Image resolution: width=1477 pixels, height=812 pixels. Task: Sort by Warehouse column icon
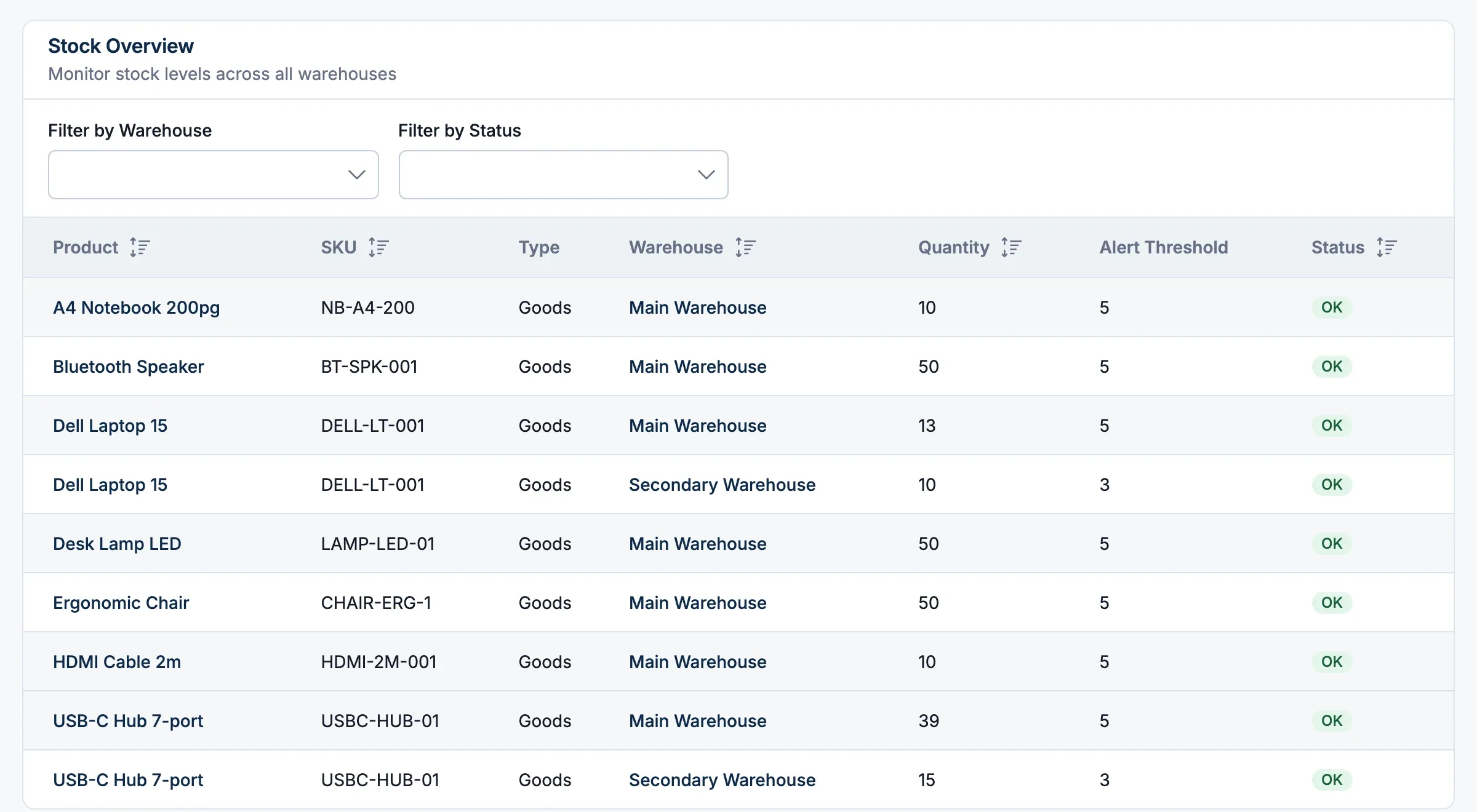tap(745, 247)
